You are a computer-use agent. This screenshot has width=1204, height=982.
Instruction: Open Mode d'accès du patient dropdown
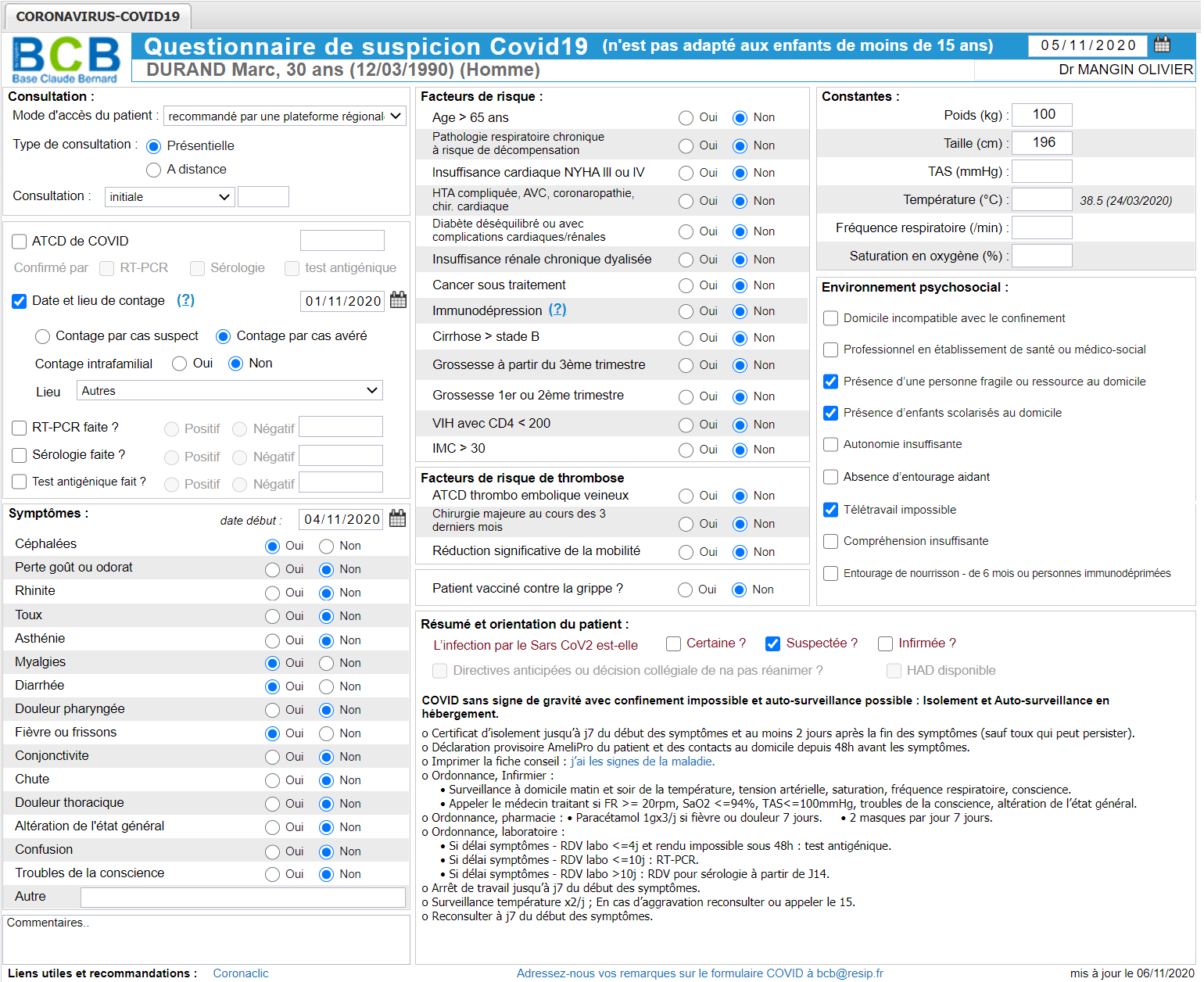[x=285, y=116]
